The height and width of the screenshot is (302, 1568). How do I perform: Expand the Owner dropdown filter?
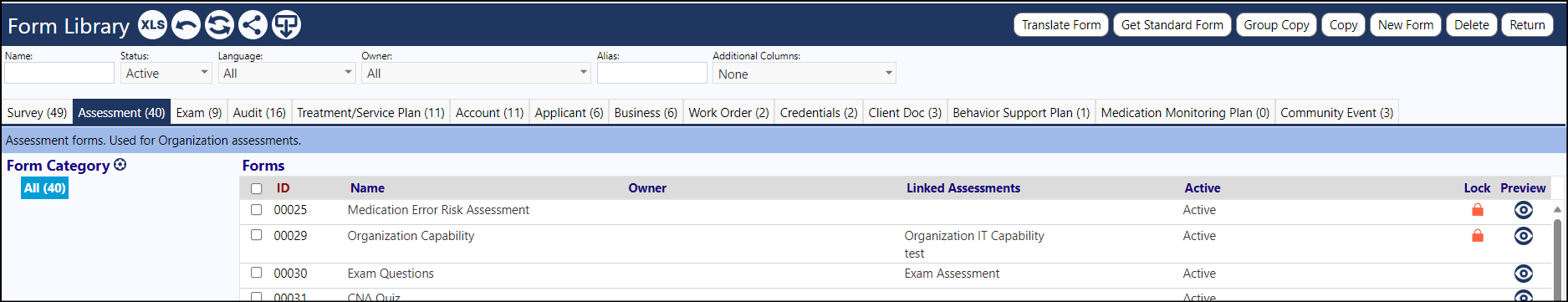tap(476, 73)
